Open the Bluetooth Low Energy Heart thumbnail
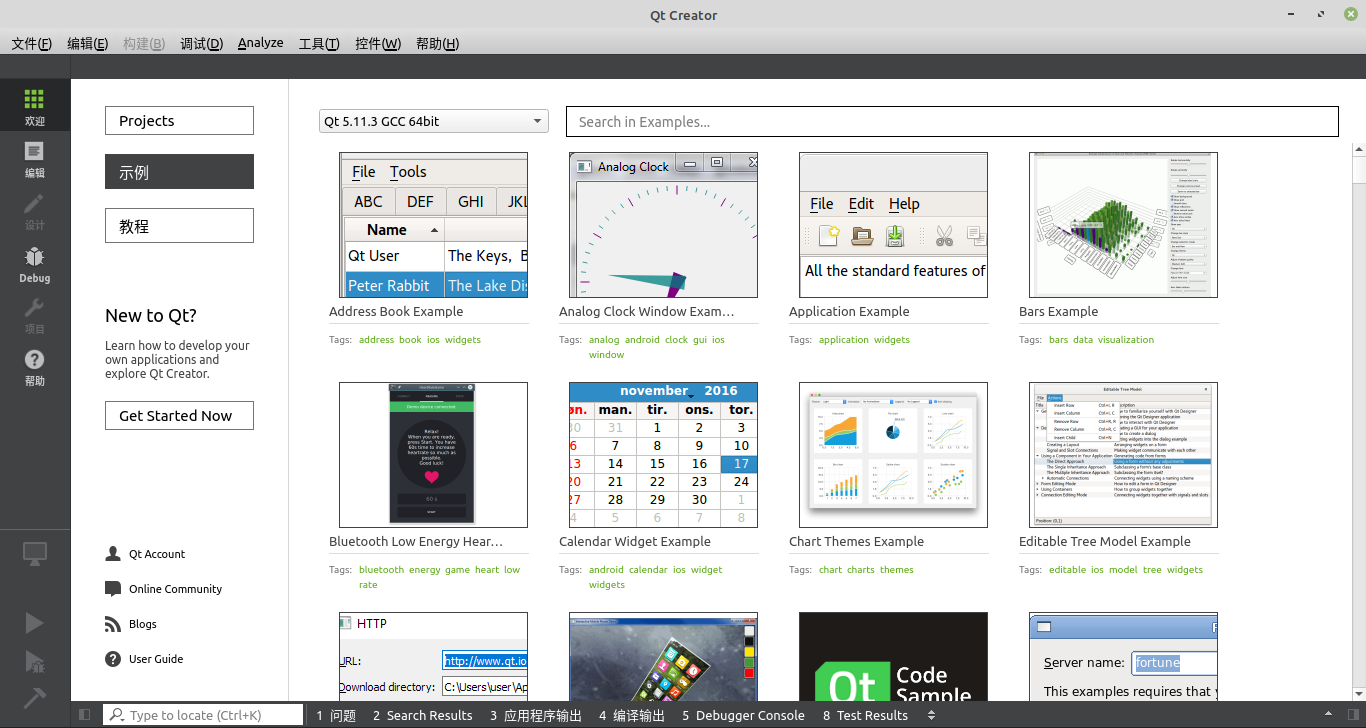The height and width of the screenshot is (728, 1366). [433, 455]
